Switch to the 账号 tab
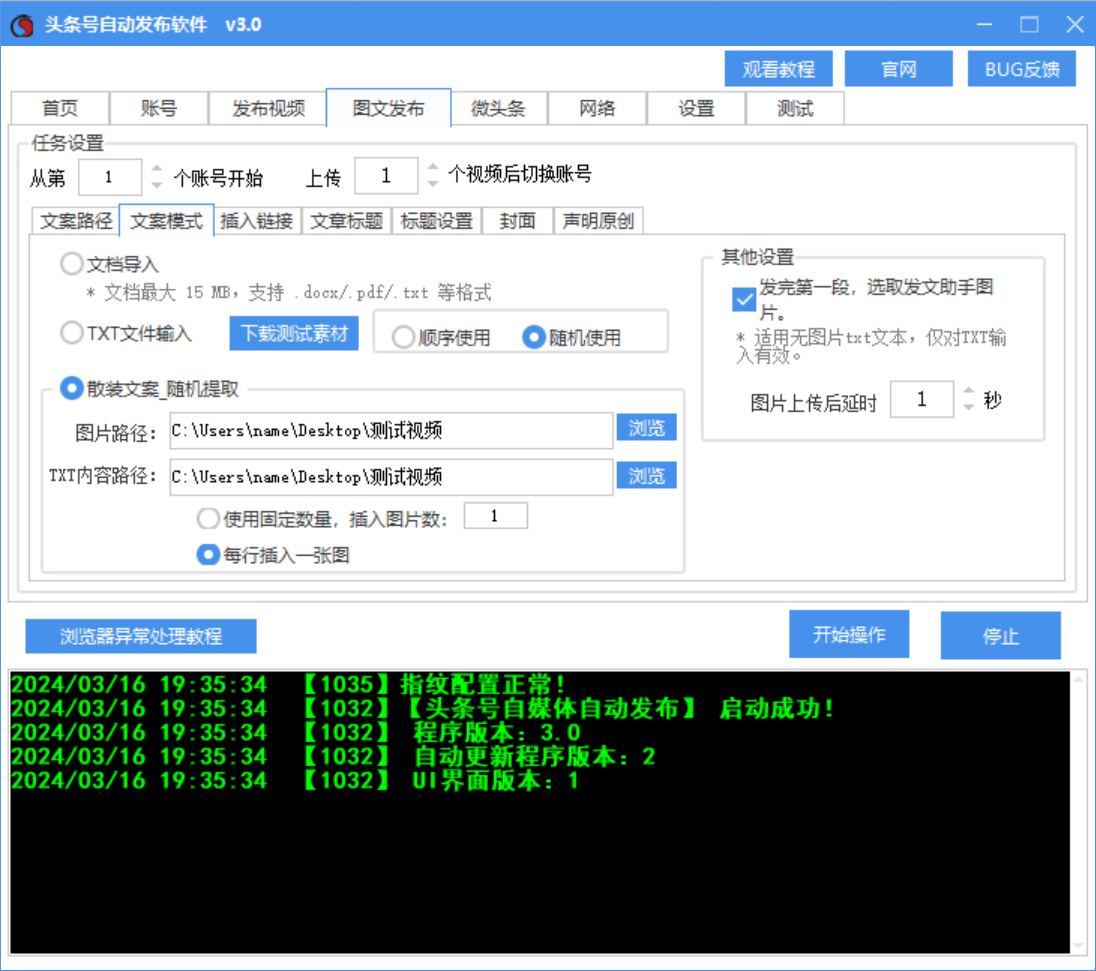Image resolution: width=1096 pixels, height=971 pixels. coord(159,108)
